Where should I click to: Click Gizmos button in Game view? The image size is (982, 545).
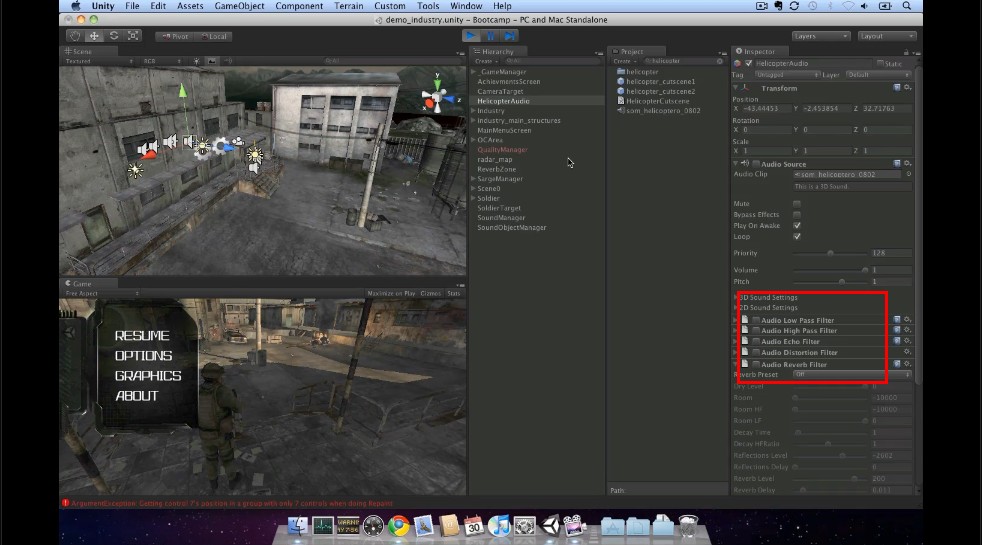(x=430, y=293)
